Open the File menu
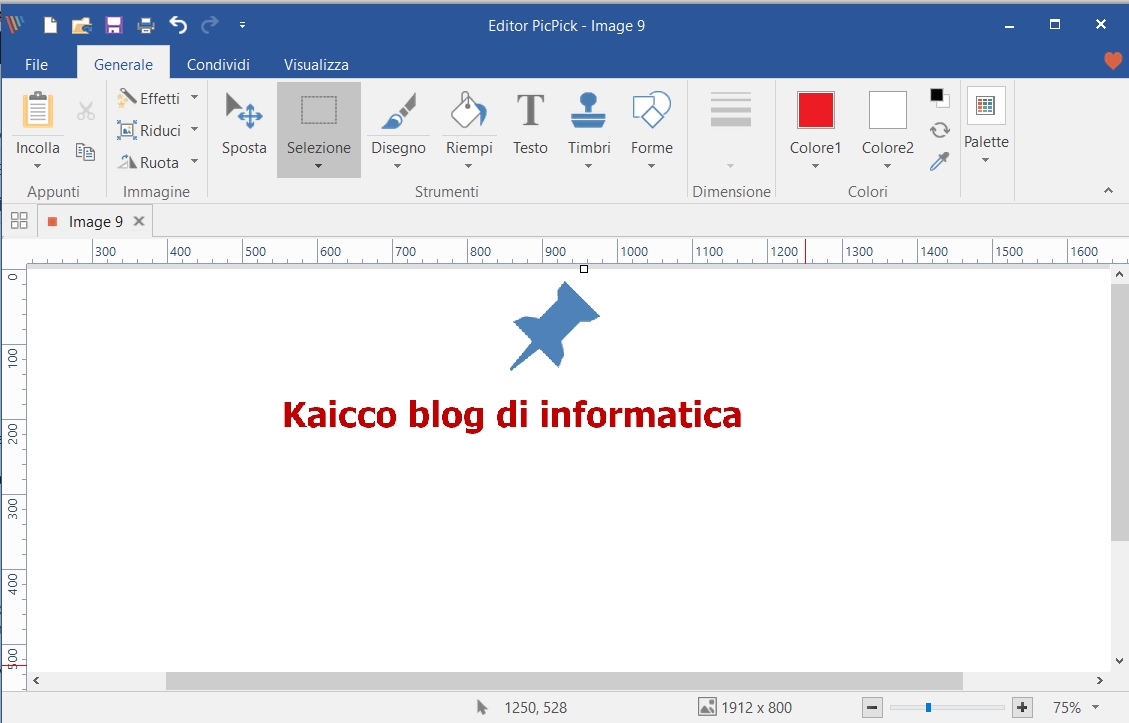1129x723 pixels. coord(36,65)
